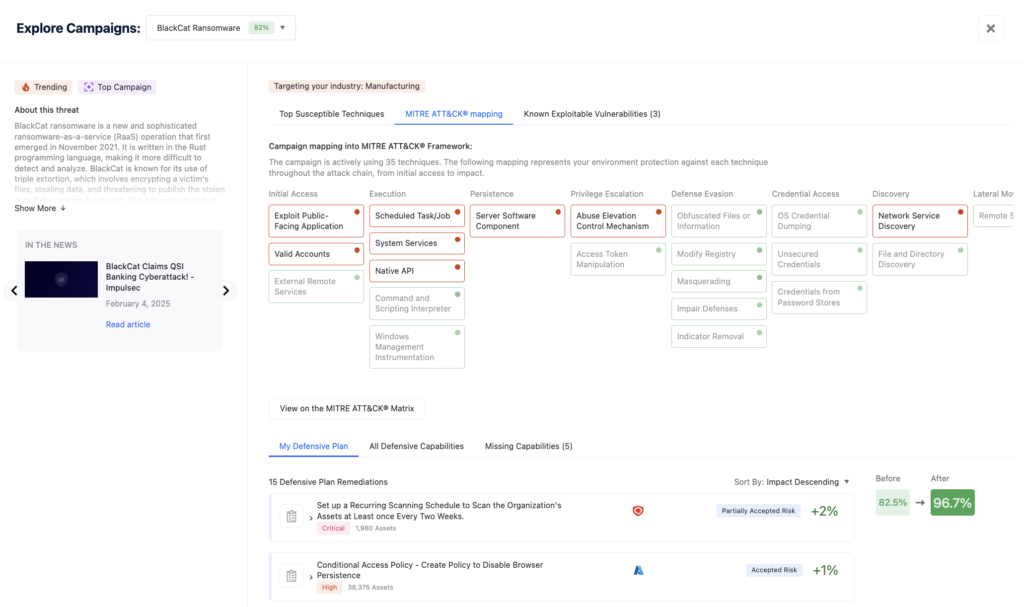Click the Critical severity tag
The width and height of the screenshot is (1024, 607).
[333, 528]
